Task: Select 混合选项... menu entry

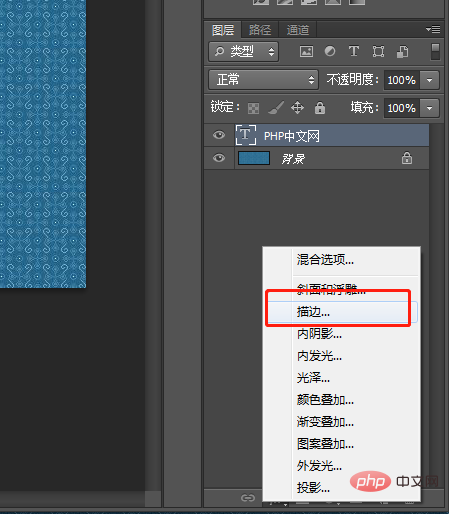Action: [x=325, y=260]
